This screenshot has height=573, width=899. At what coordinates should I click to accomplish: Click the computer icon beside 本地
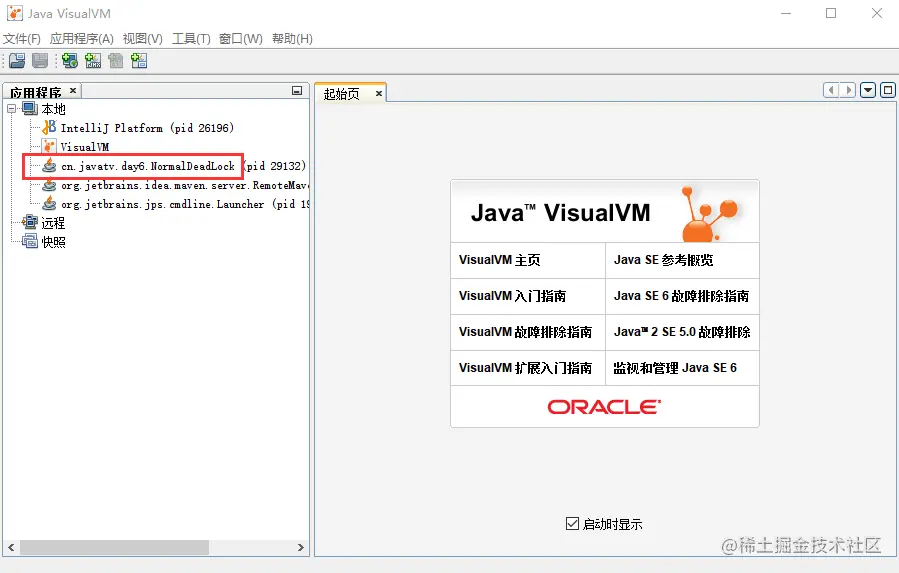tap(30, 108)
